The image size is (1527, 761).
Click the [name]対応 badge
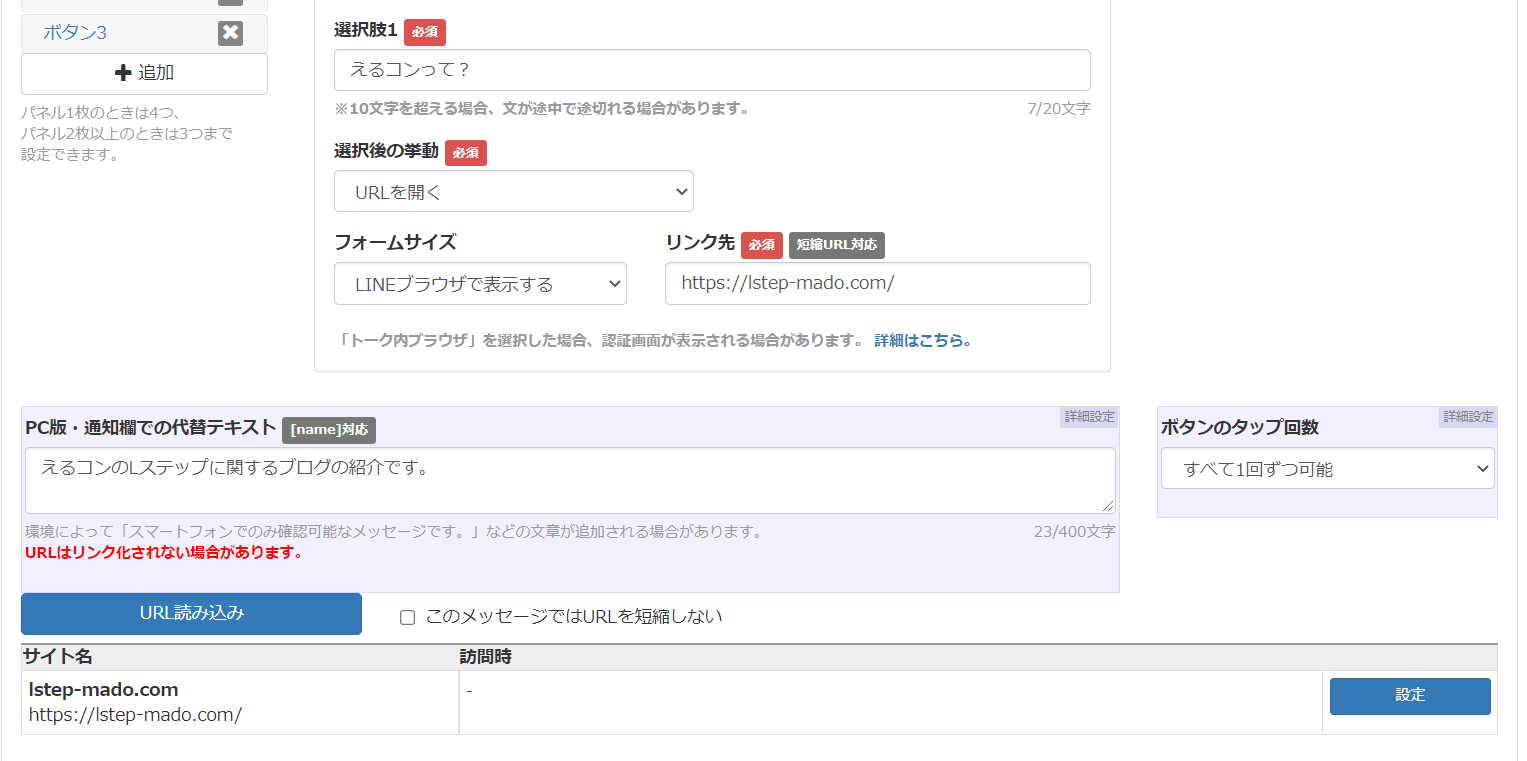[329, 430]
